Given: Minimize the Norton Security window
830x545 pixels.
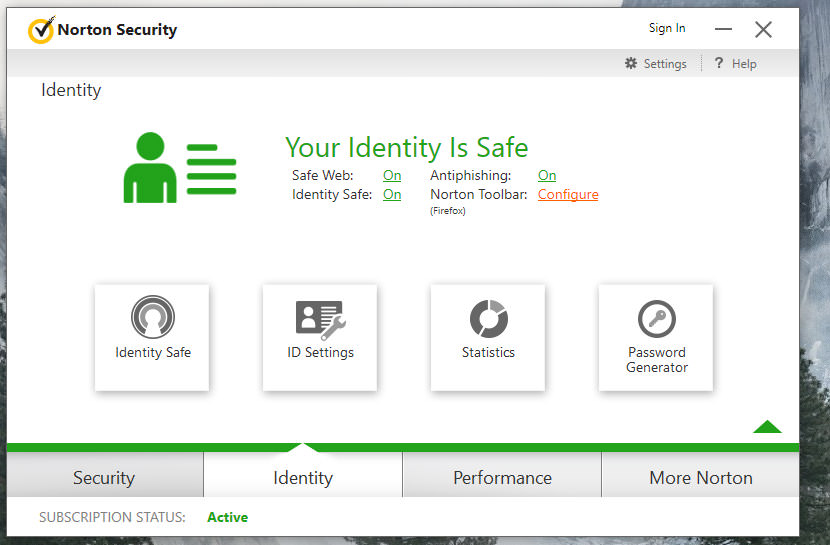Looking at the screenshot, I should point(723,29).
